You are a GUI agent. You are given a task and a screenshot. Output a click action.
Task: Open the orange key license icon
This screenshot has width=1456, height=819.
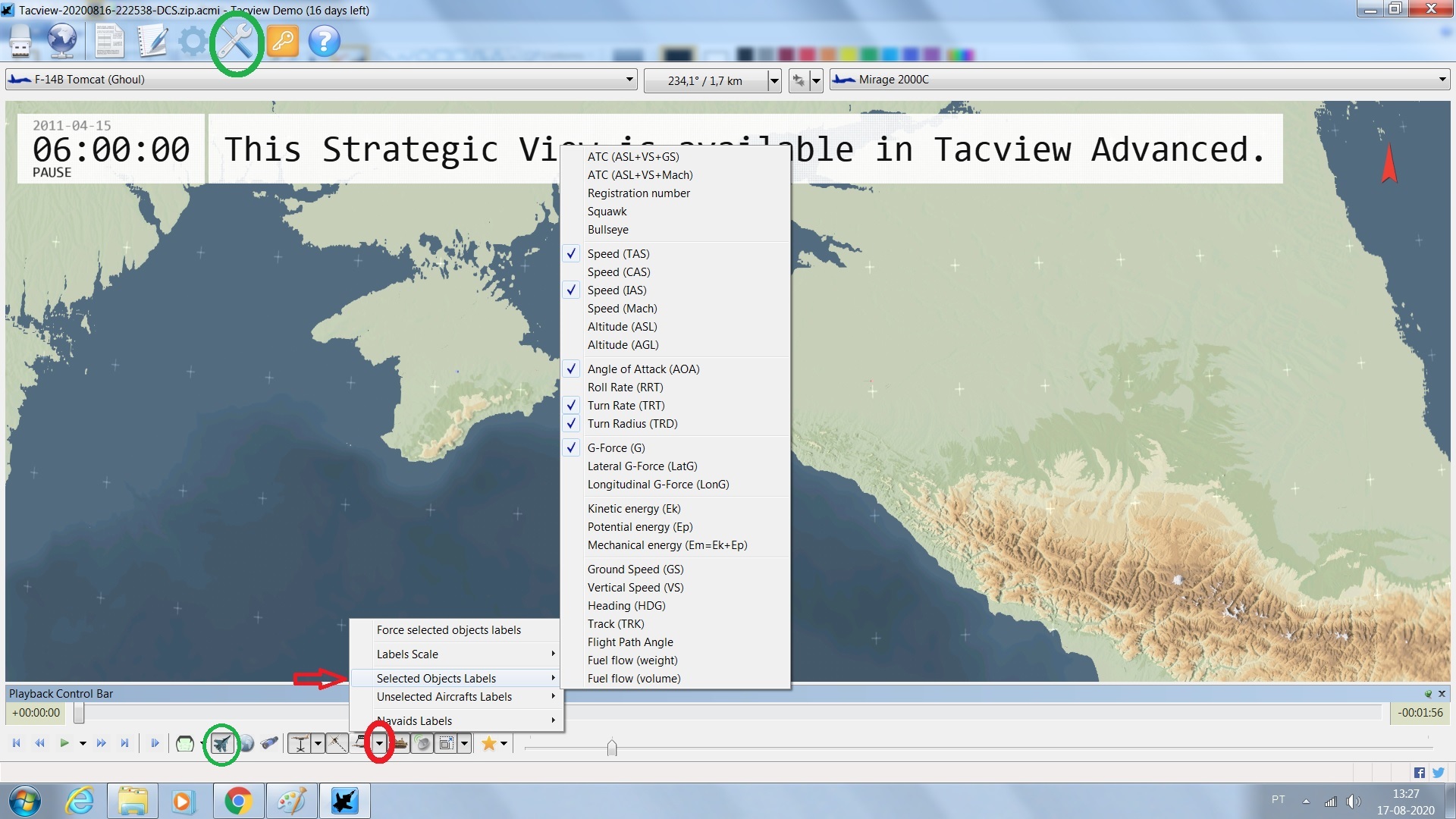(282, 41)
